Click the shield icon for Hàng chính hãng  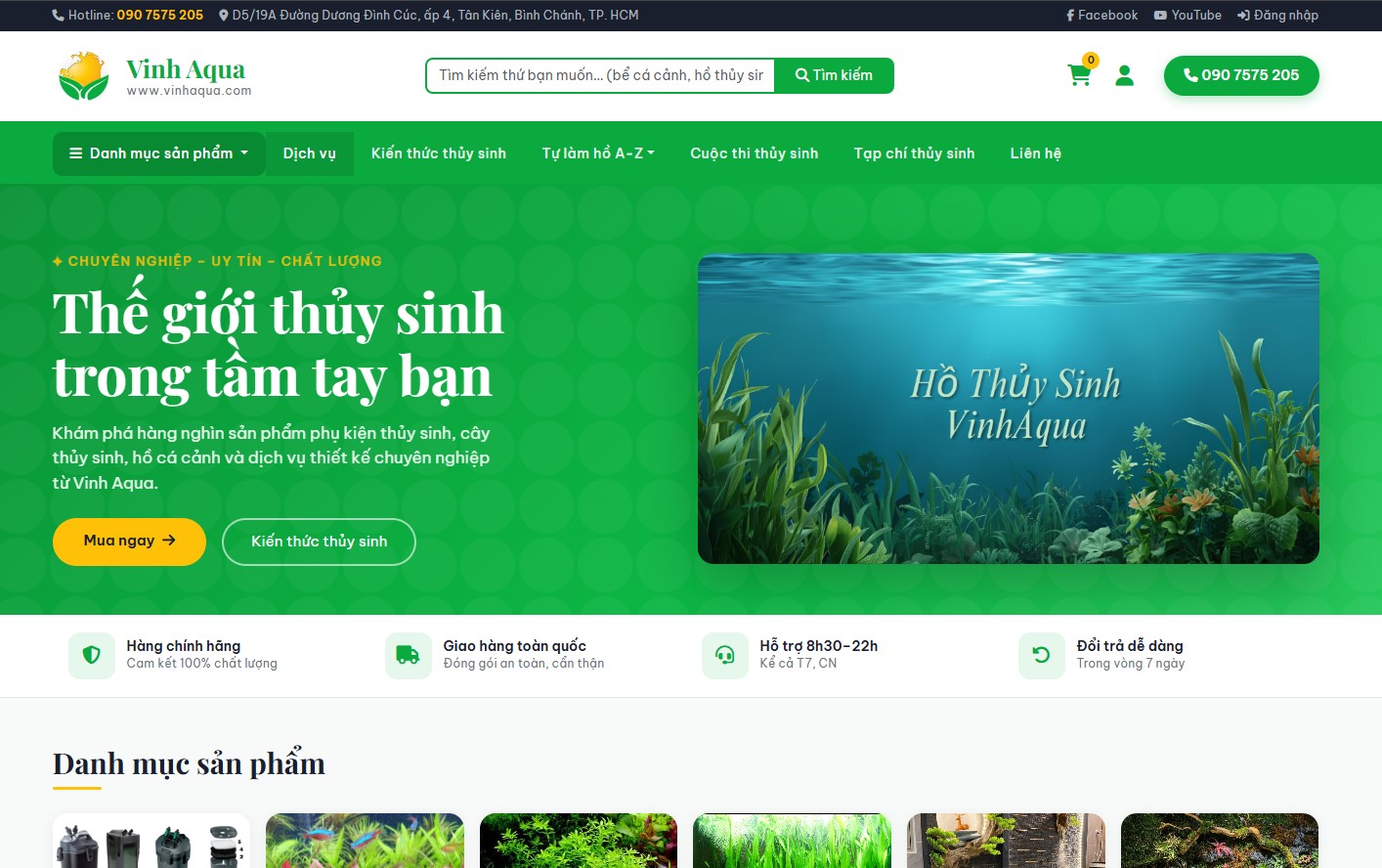pos(91,655)
